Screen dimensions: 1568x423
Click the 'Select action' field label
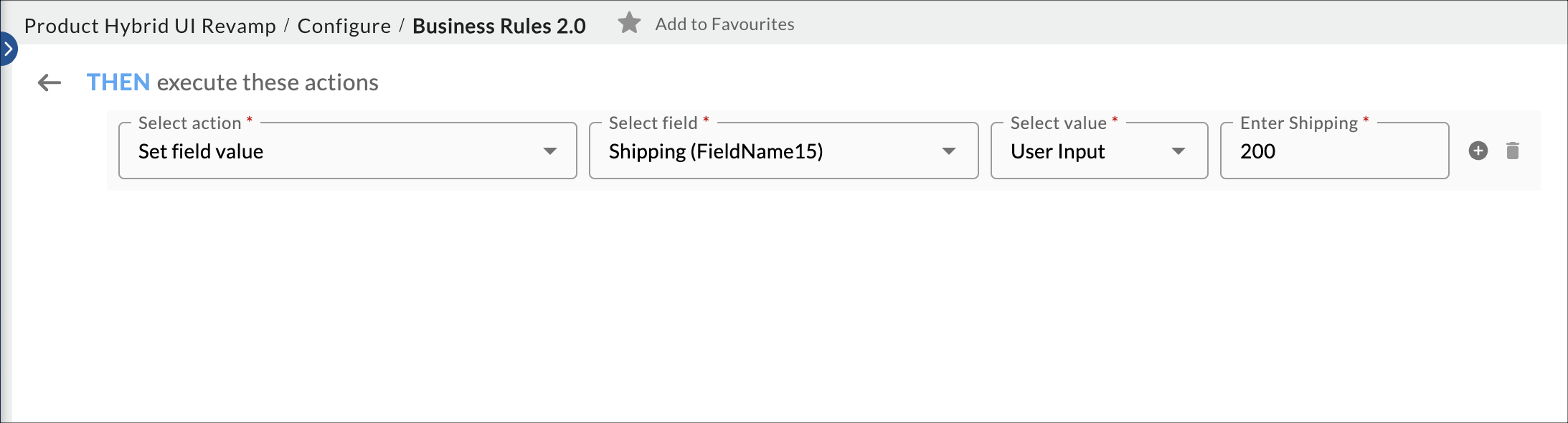pos(190,123)
